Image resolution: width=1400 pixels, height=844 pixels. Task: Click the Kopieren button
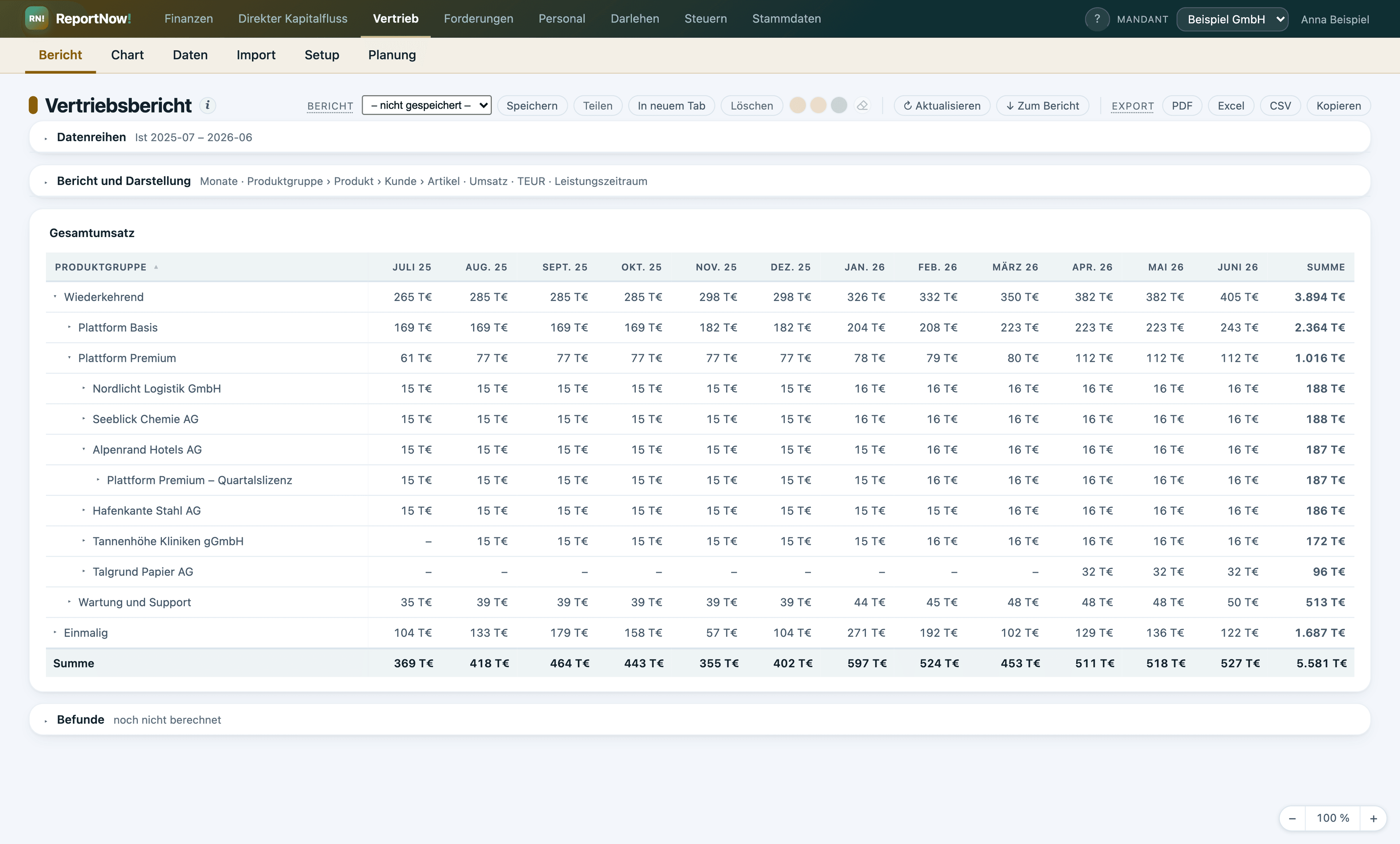click(x=1339, y=106)
